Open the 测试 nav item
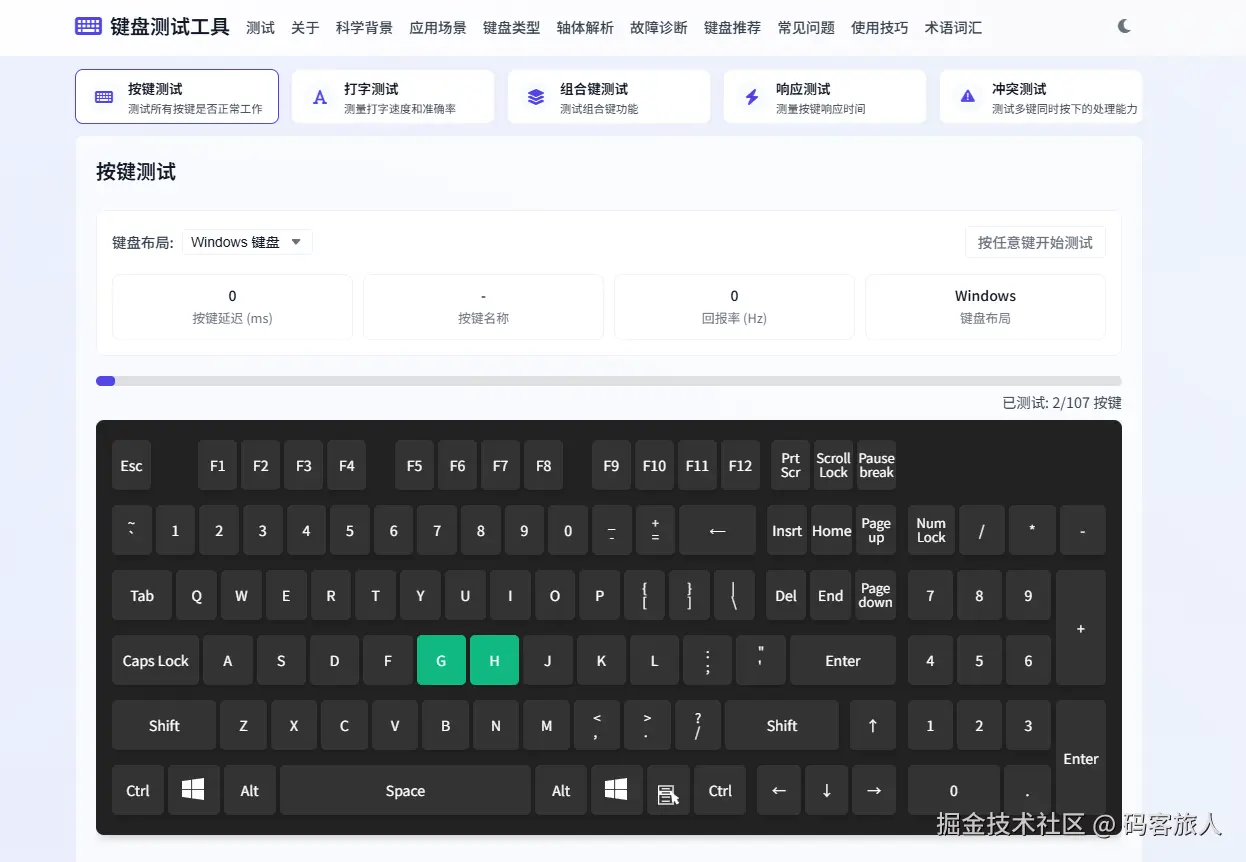 [x=260, y=28]
